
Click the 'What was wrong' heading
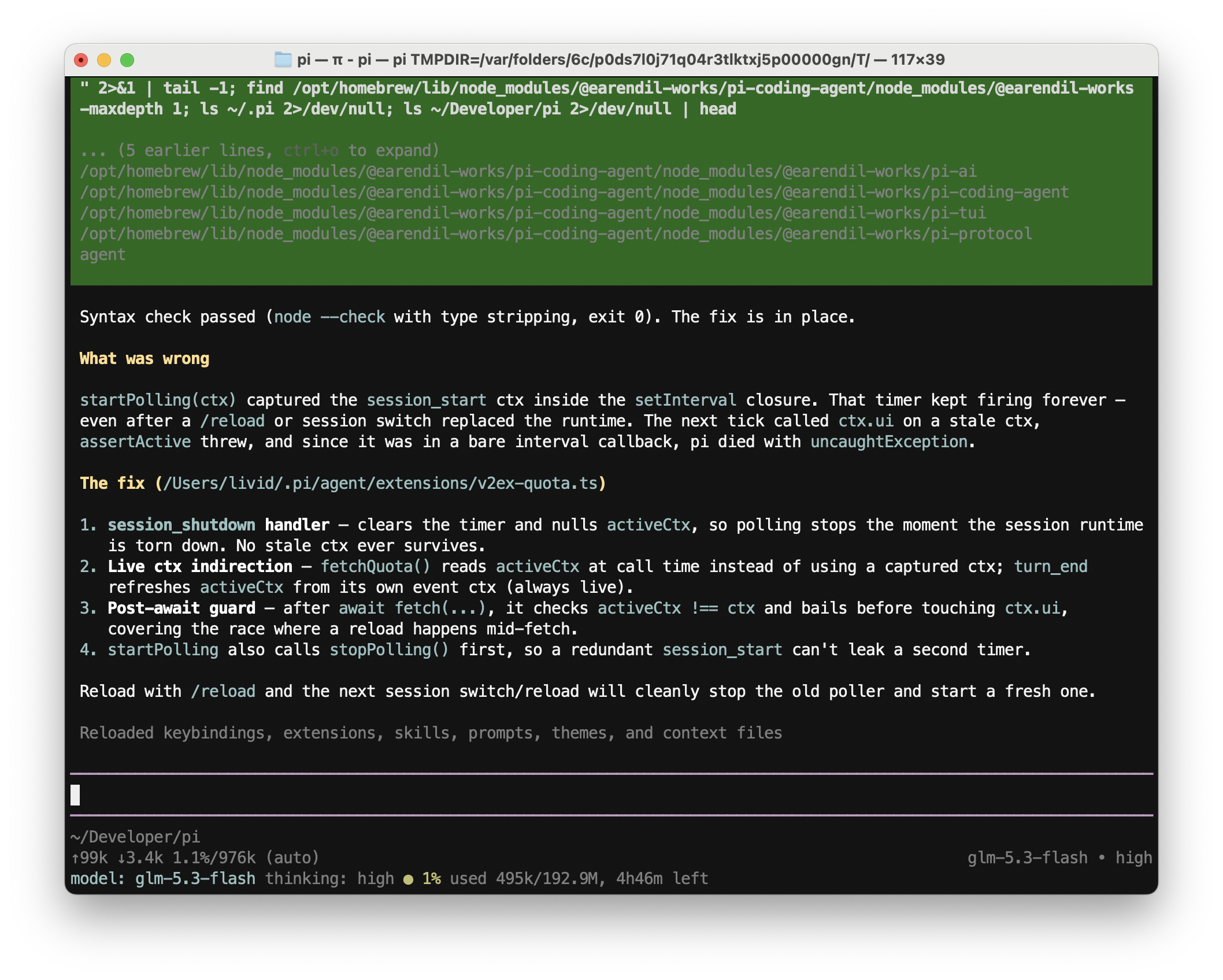(x=144, y=358)
